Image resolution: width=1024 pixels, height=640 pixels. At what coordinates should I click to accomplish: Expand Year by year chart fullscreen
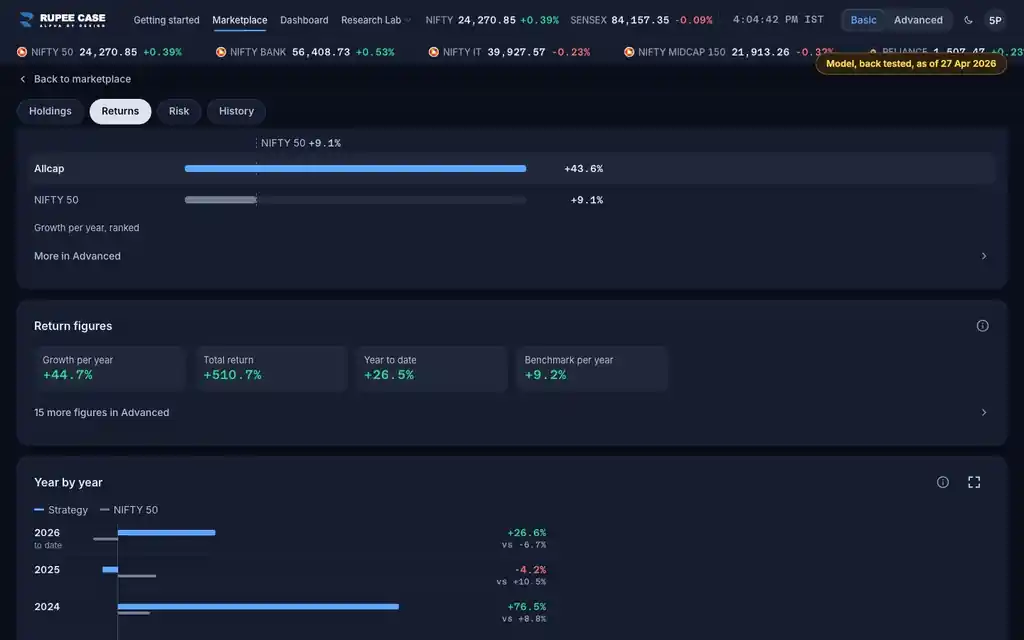click(x=974, y=482)
